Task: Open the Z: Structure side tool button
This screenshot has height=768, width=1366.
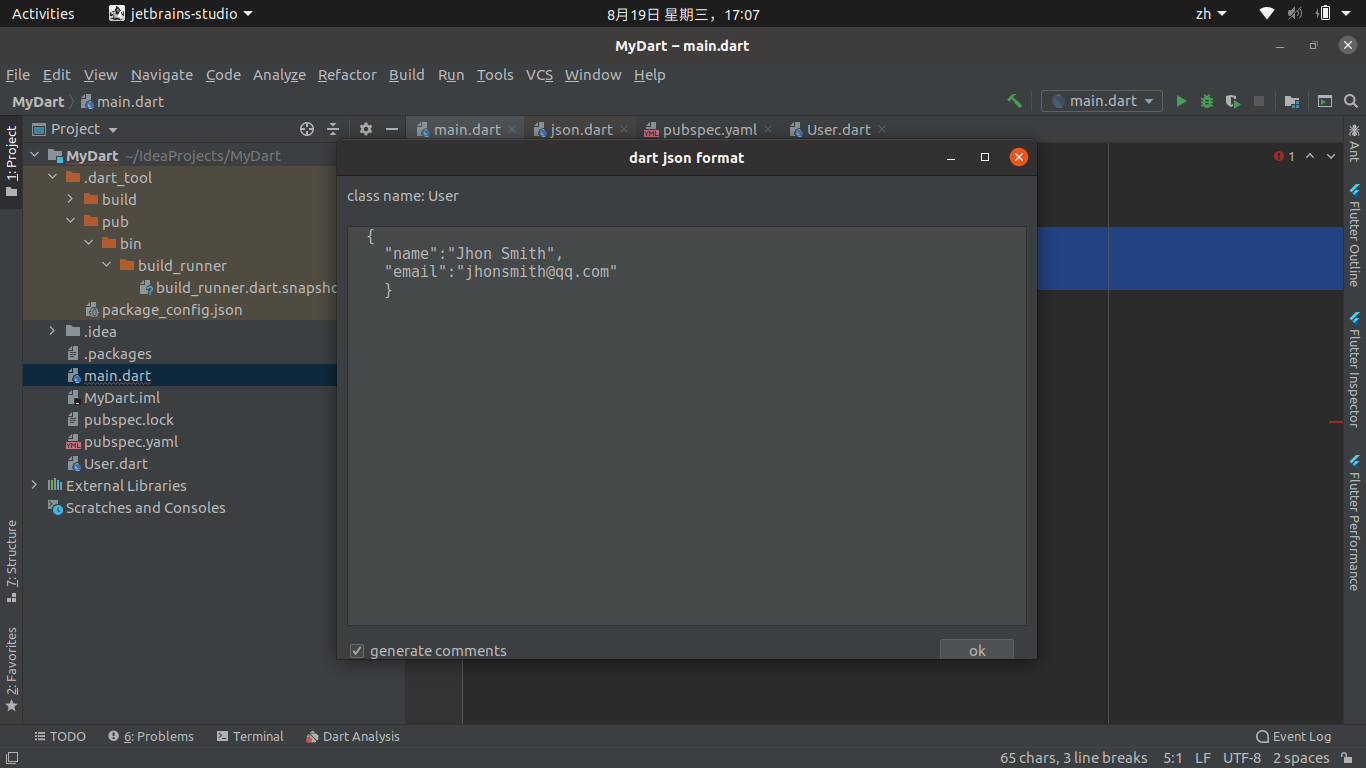Action: pos(11,560)
